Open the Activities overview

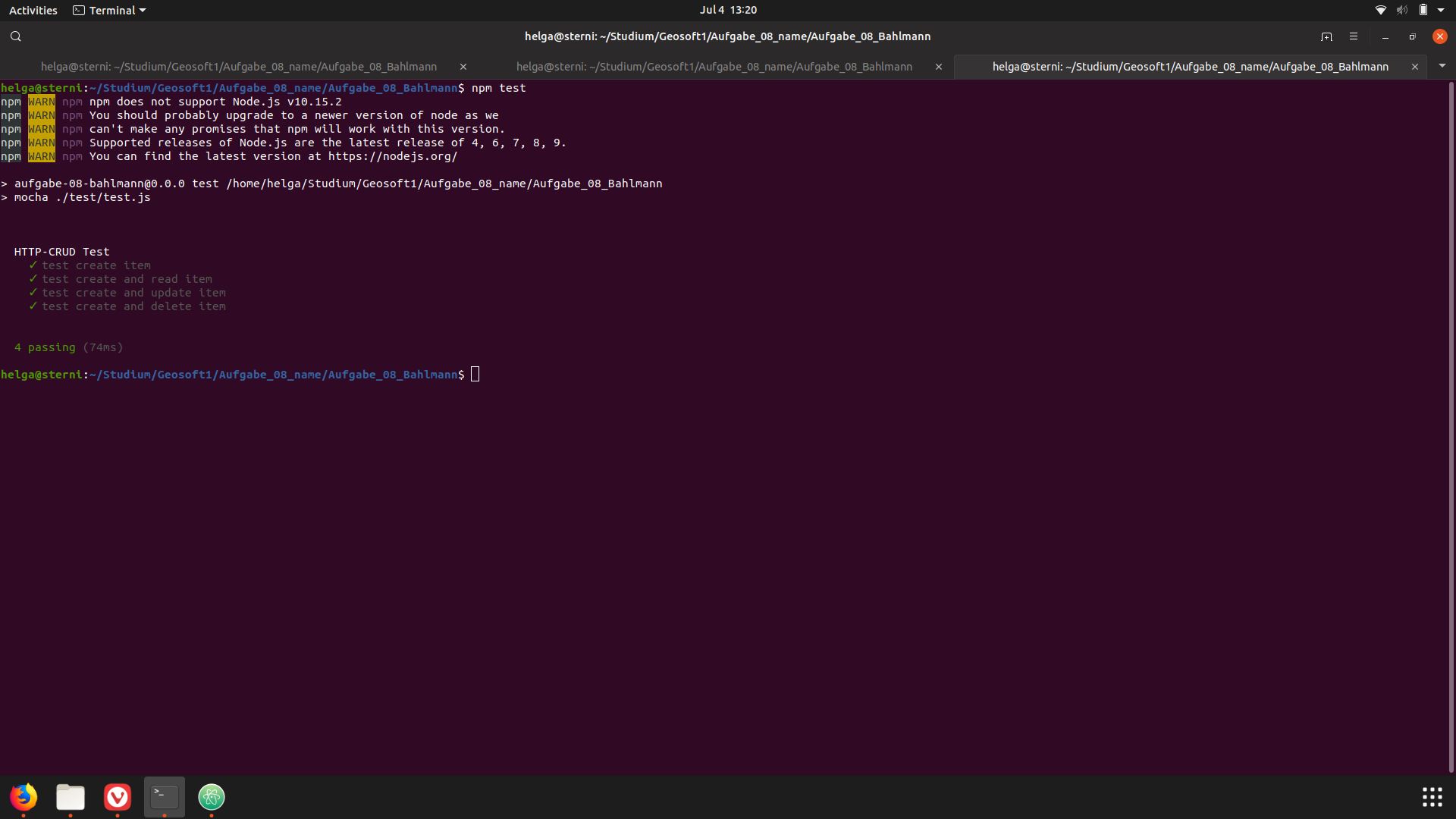(33, 10)
